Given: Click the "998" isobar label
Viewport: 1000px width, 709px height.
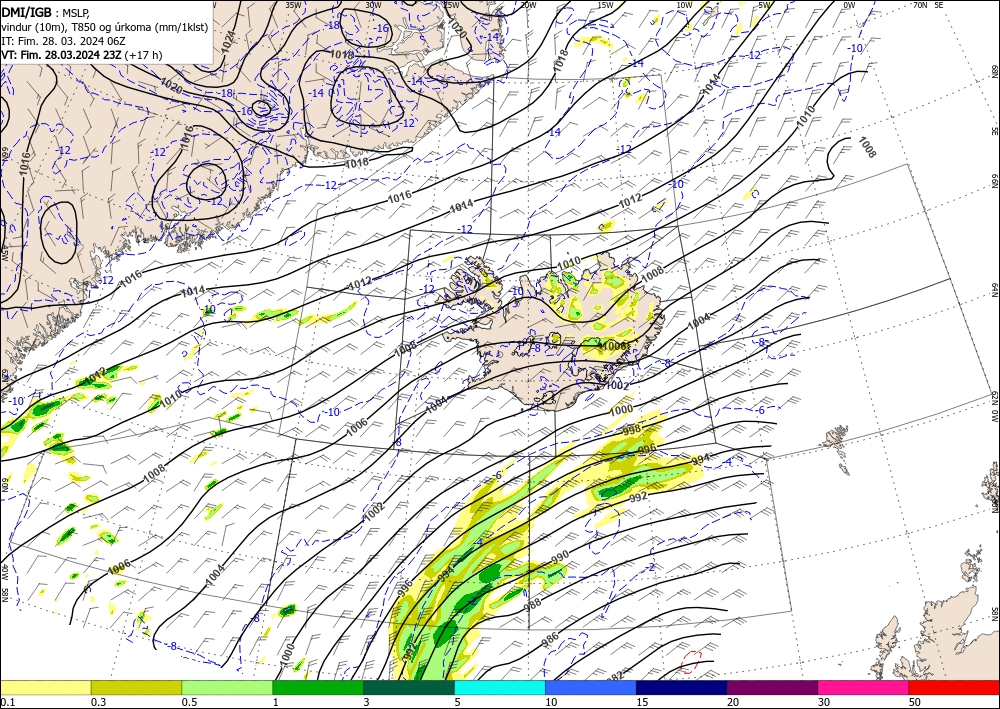Looking at the screenshot, I should click(x=631, y=430).
